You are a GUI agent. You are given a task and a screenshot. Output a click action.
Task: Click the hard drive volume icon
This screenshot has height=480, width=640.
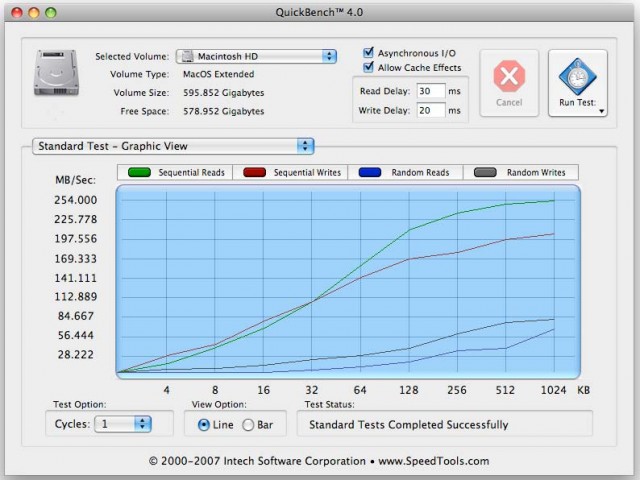tap(56, 73)
